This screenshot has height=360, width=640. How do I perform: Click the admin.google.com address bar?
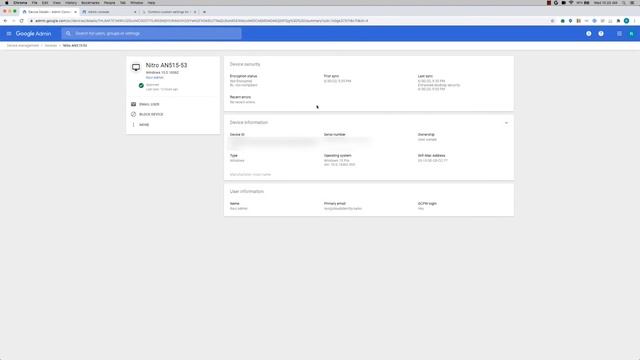286,21
